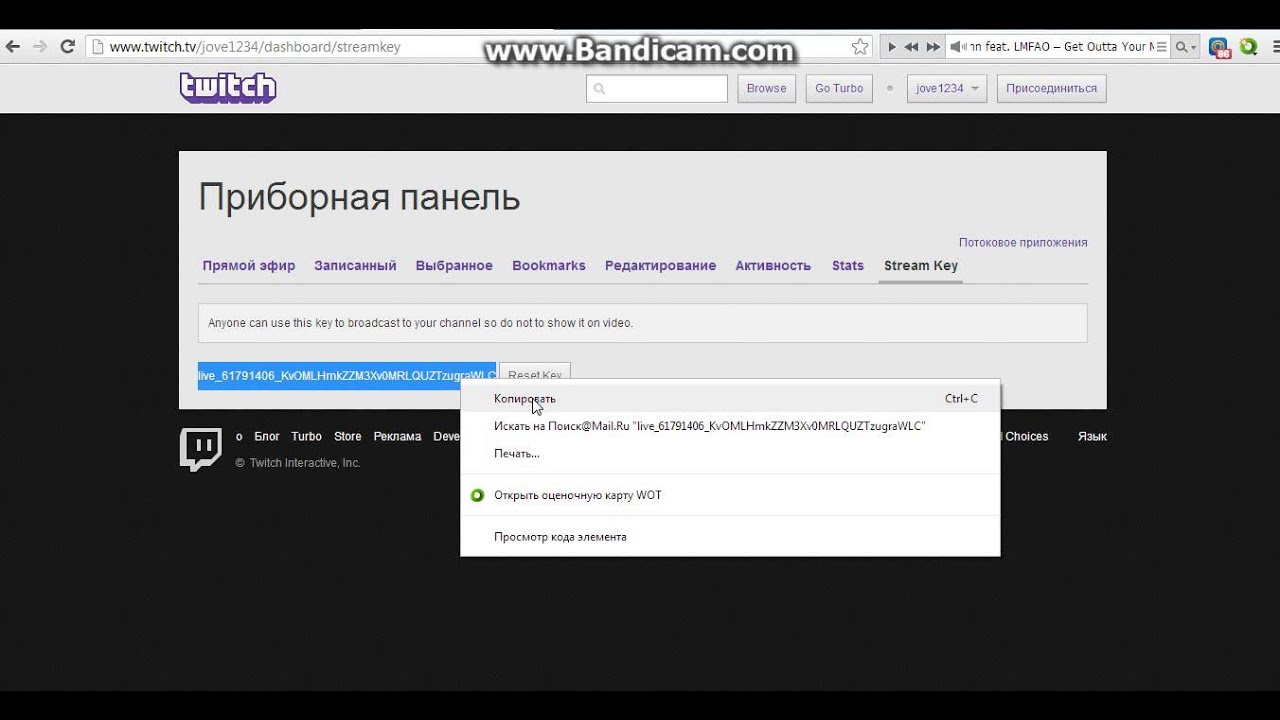Screen dimensions: 1280x720
Task: Choose Копировать in context menu
Action: pyautogui.click(x=730, y=398)
